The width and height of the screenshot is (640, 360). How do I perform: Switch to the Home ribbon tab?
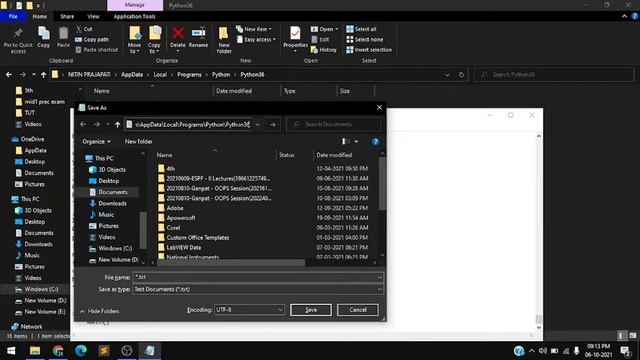(x=40, y=16)
